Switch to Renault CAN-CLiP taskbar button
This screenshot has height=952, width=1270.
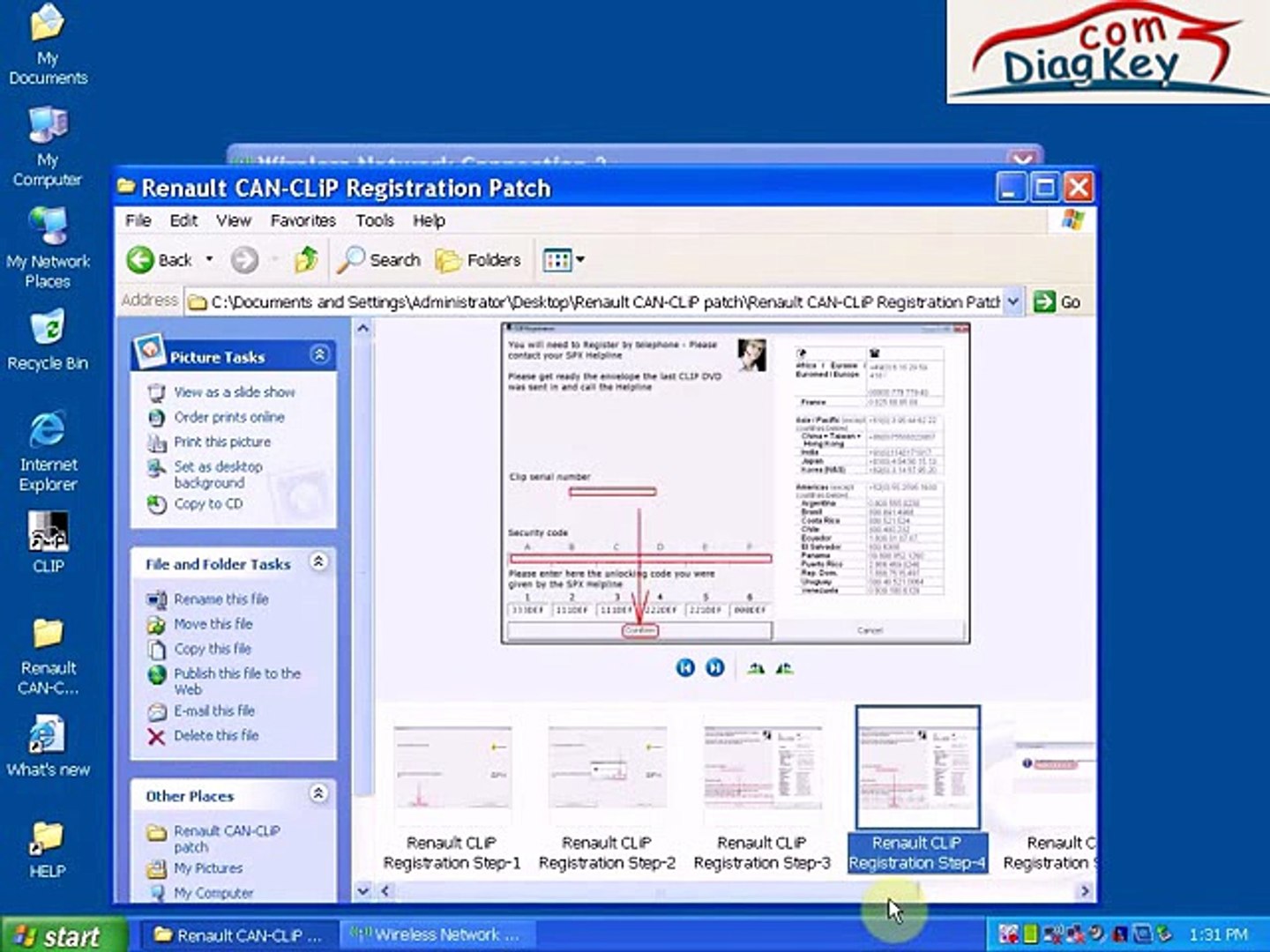(238, 935)
